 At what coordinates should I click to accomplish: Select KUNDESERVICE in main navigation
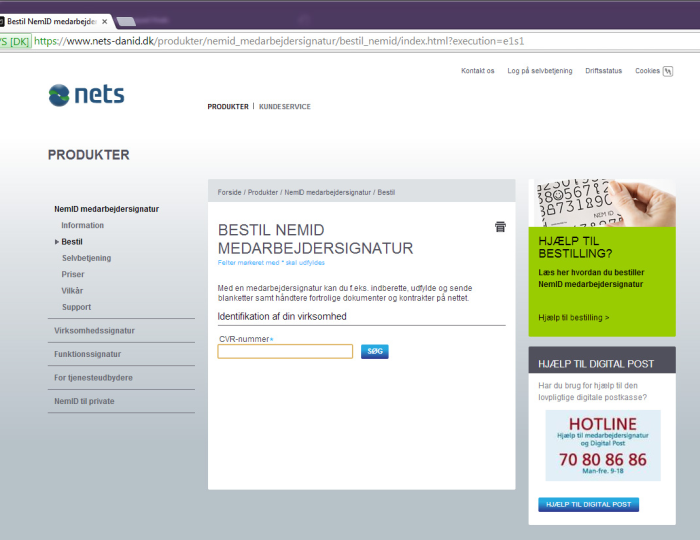[285, 107]
